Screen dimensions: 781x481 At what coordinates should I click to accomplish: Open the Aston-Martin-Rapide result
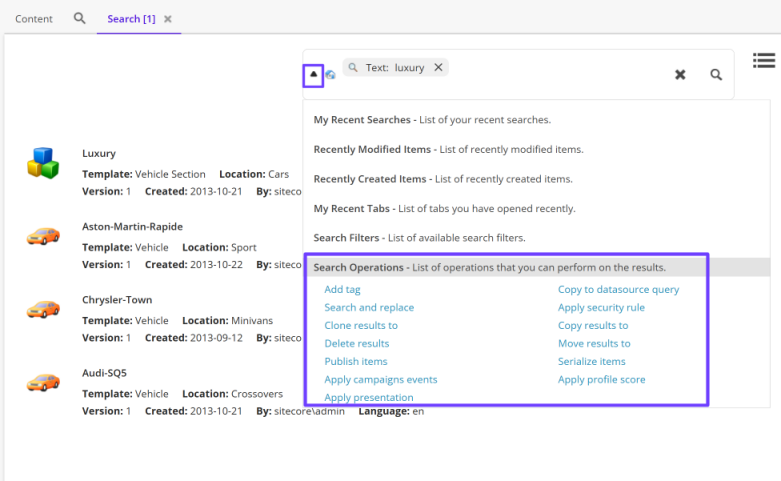[x=132, y=227]
